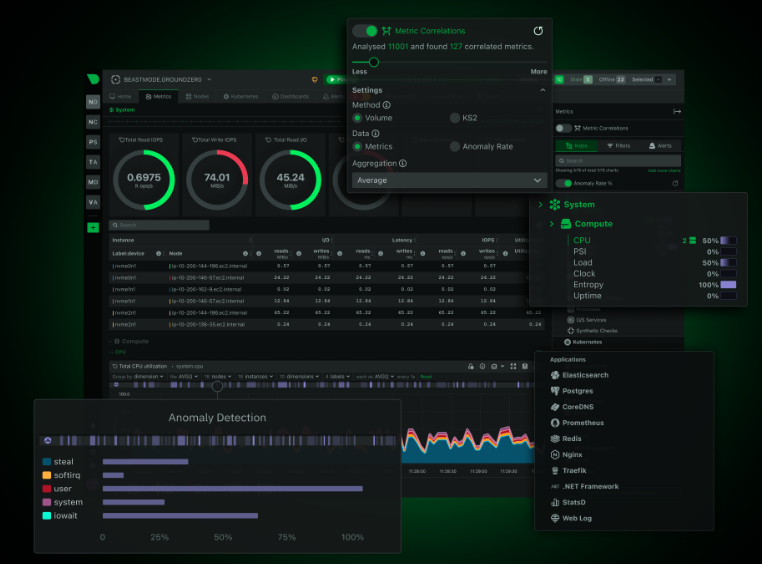The image size is (762, 564).
Task: Open the 18 instances dropdown
Action: (255, 376)
